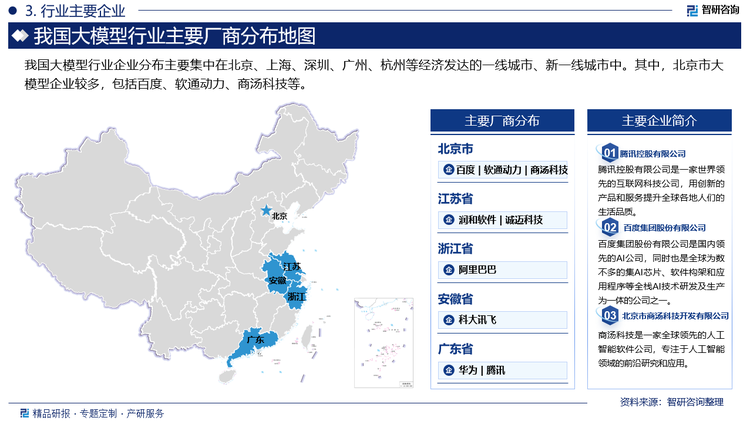Select the 主要企业简介 panel header
Image resolution: width=750 pixels, height=421 pixels.
tap(659, 121)
